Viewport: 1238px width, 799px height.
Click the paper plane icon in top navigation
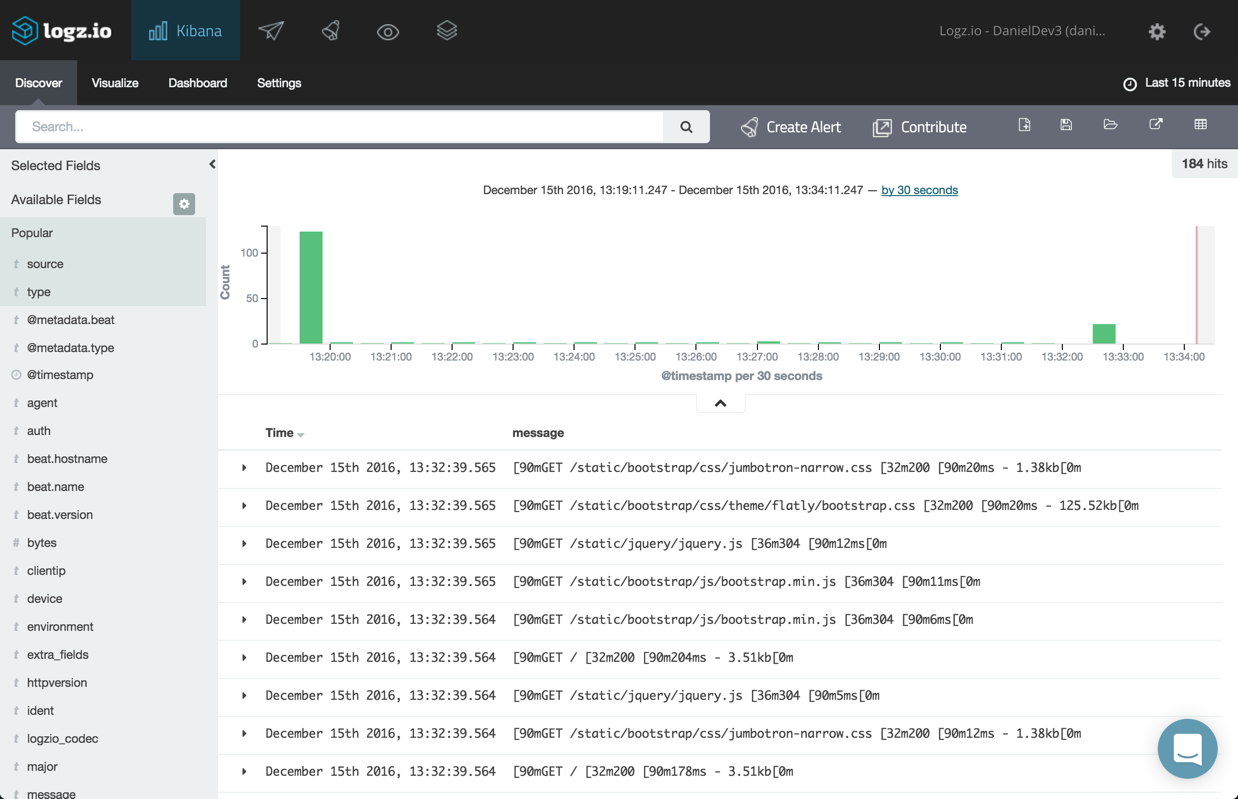pos(271,31)
